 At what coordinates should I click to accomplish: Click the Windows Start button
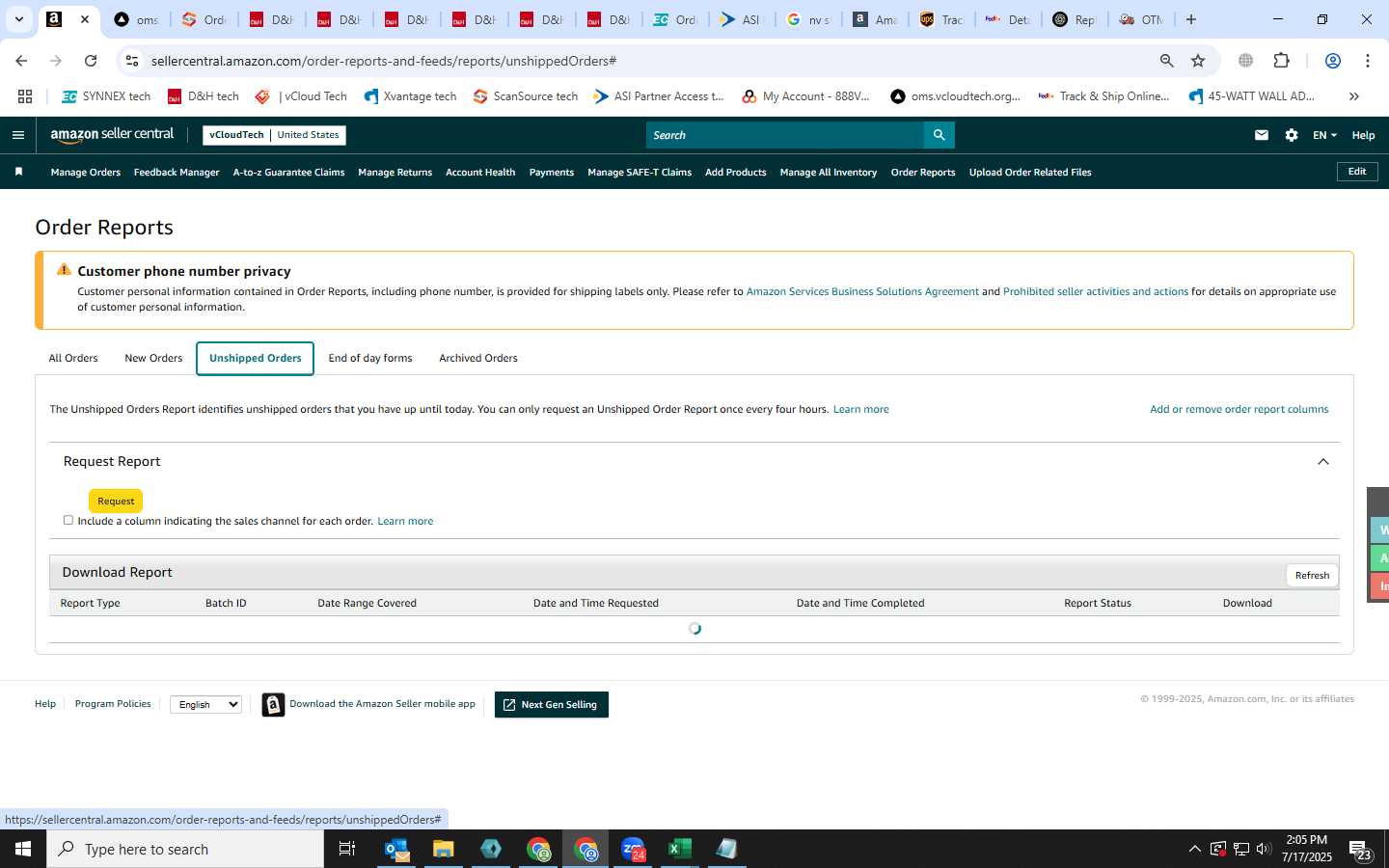point(23,849)
